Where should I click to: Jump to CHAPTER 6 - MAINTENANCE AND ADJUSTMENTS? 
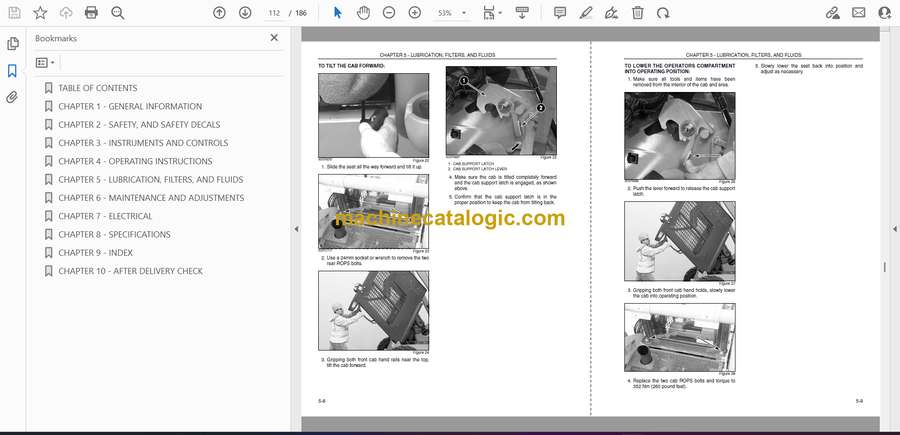click(151, 197)
